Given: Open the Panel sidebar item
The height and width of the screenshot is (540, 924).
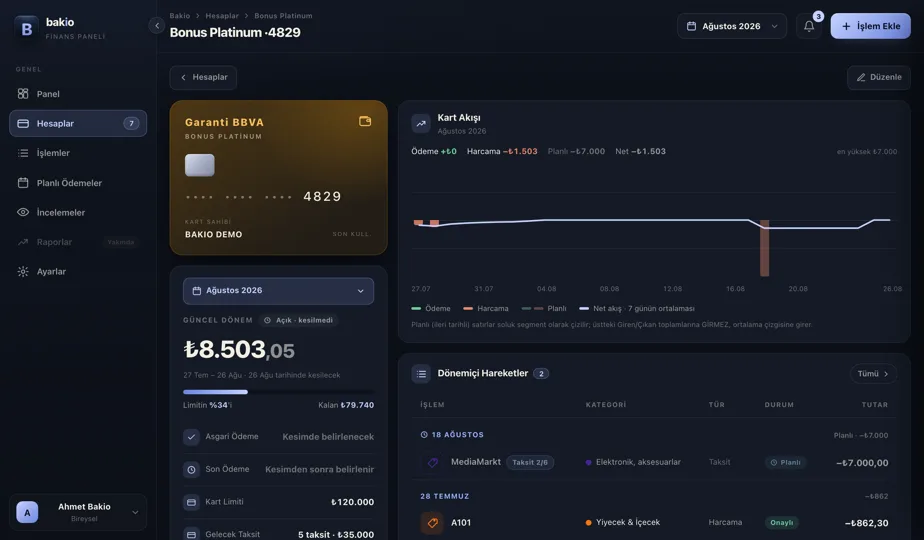Looking at the screenshot, I should [78, 94].
